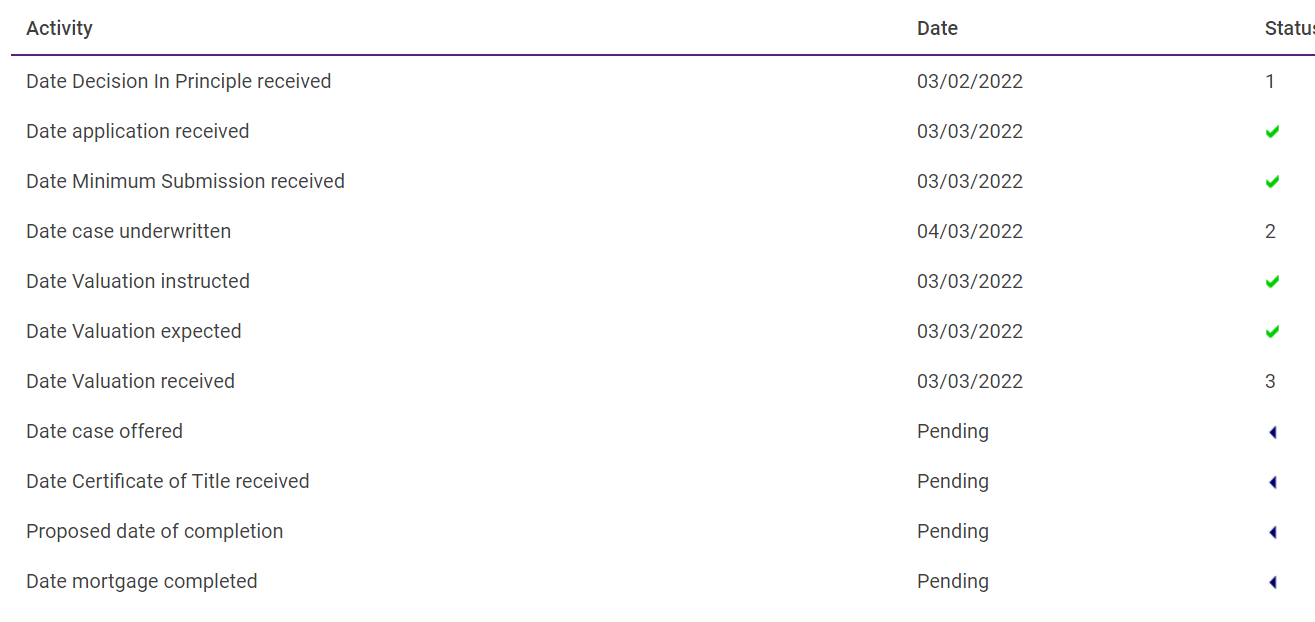Screen dimensions: 1315x622
Task: Click status number 1 for Decision In Principle
Action: coord(1270,81)
